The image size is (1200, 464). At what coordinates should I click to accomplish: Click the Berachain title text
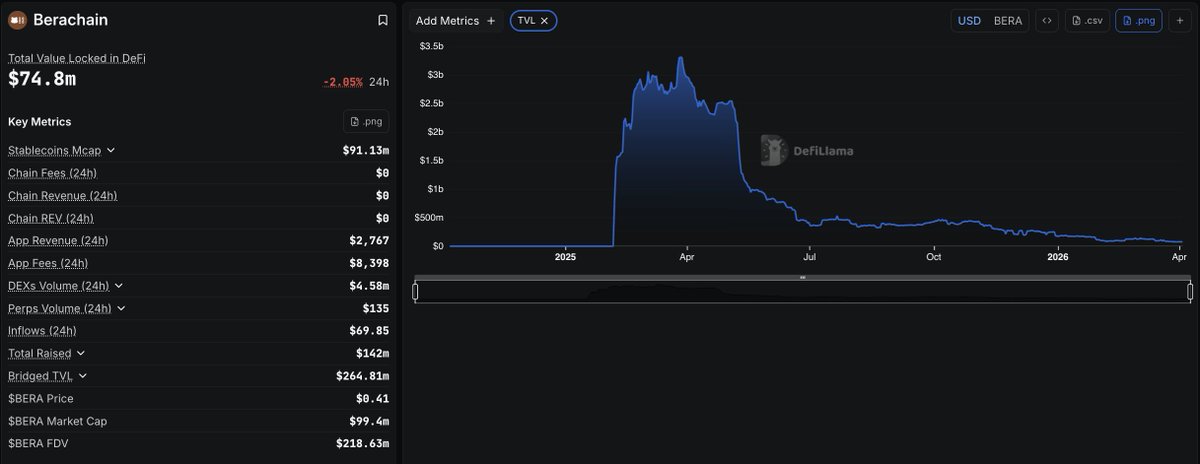tap(70, 20)
